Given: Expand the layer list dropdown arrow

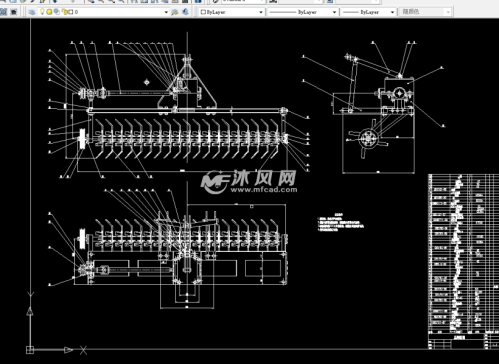Looking at the screenshot, I should click(166, 12).
